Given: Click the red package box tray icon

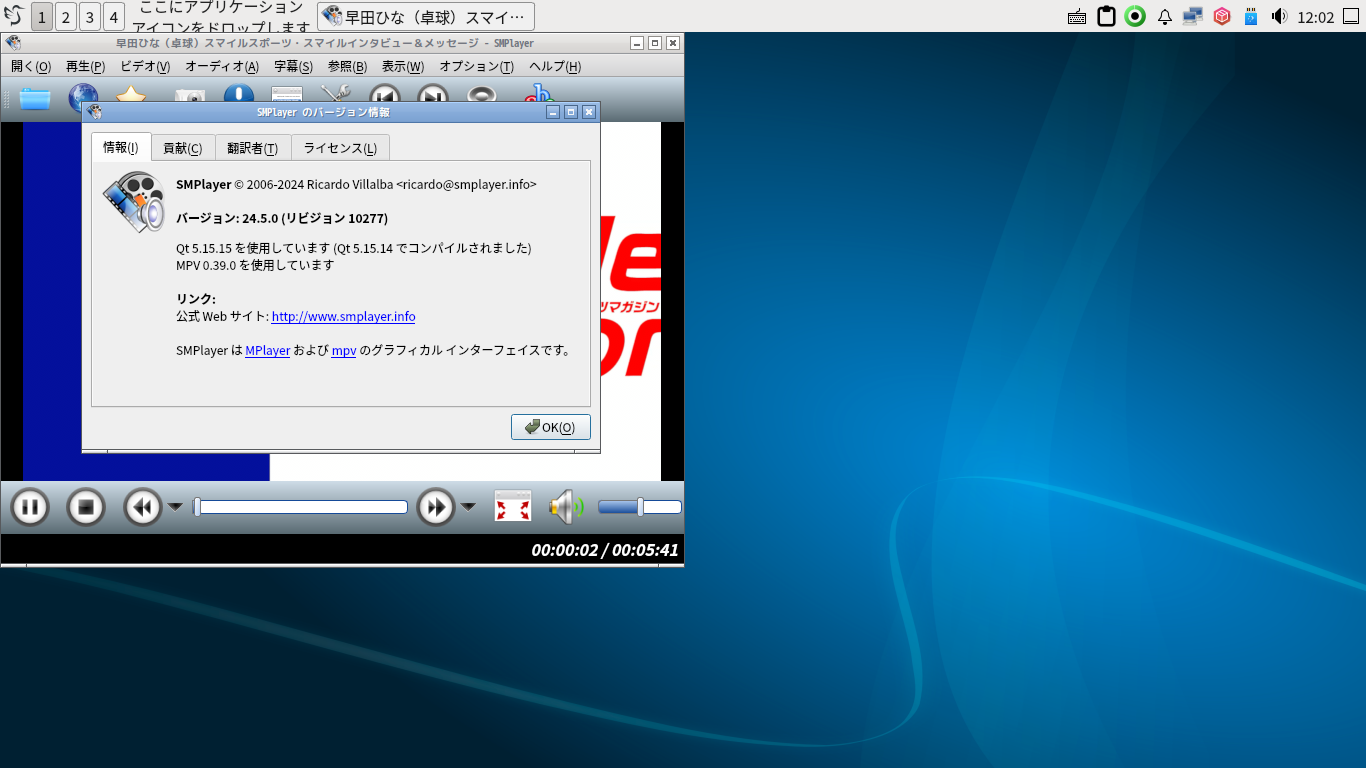Looking at the screenshot, I should pyautogui.click(x=1221, y=16).
